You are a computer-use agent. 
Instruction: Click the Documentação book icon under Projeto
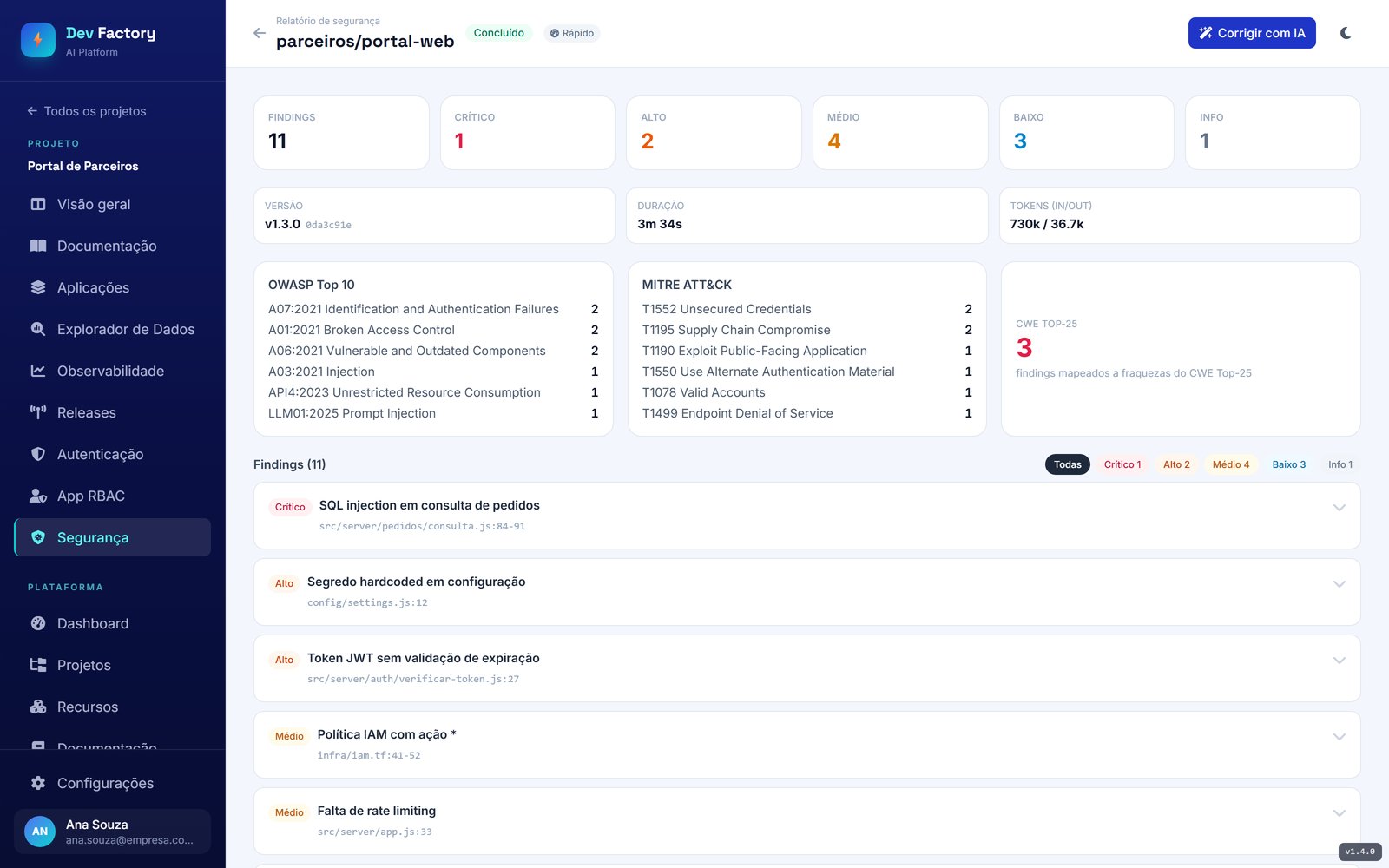(38, 246)
